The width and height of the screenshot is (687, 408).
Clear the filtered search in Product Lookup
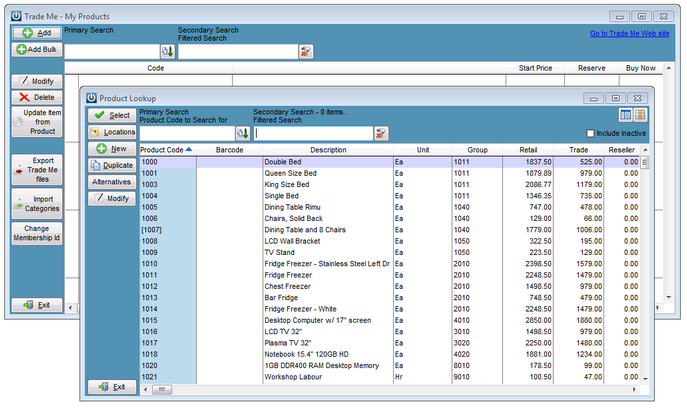pyautogui.click(x=381, y=133)
